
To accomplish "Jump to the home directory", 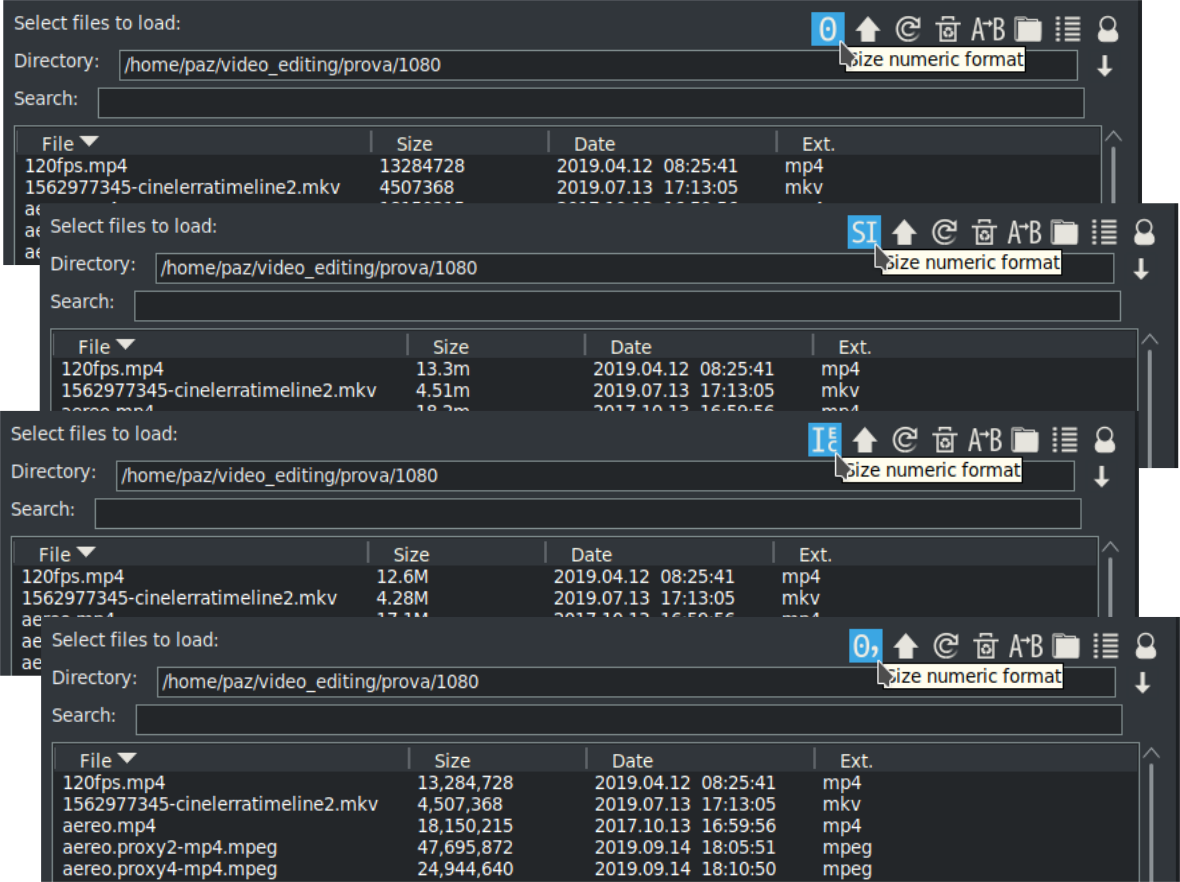I will 1146,647.
